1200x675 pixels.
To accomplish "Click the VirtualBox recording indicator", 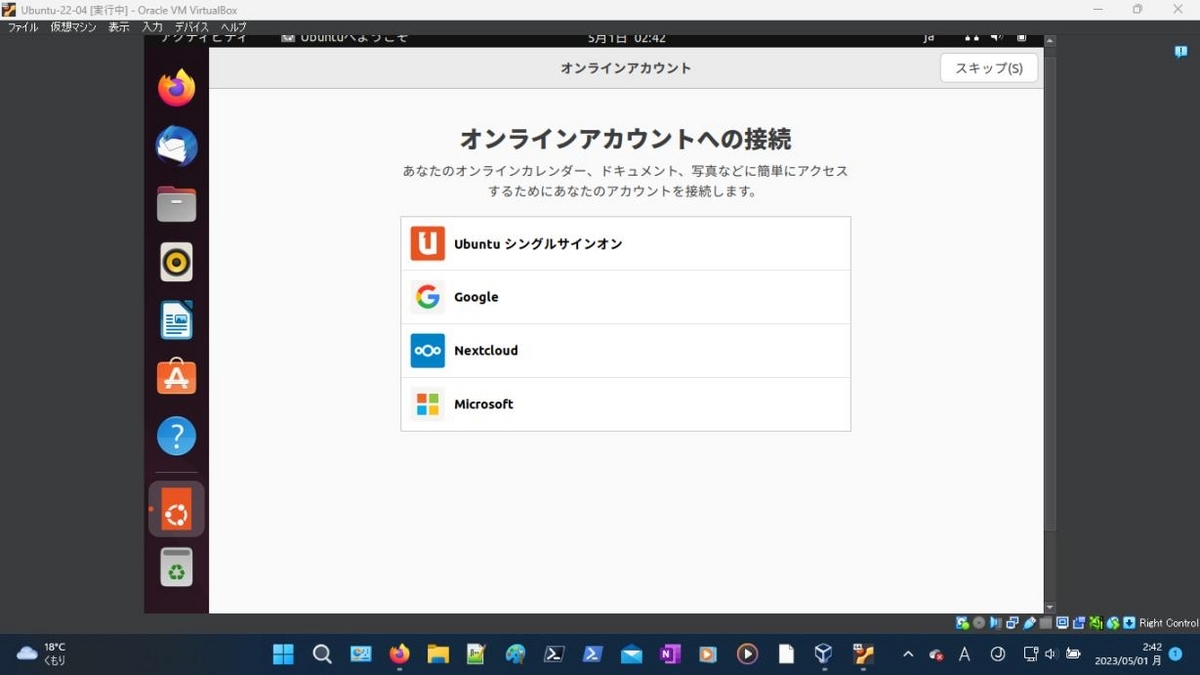I will pos(1079,623).
